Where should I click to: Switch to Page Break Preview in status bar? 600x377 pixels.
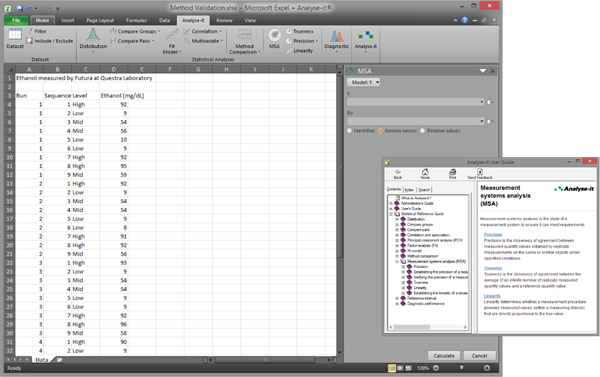(409, 368)
